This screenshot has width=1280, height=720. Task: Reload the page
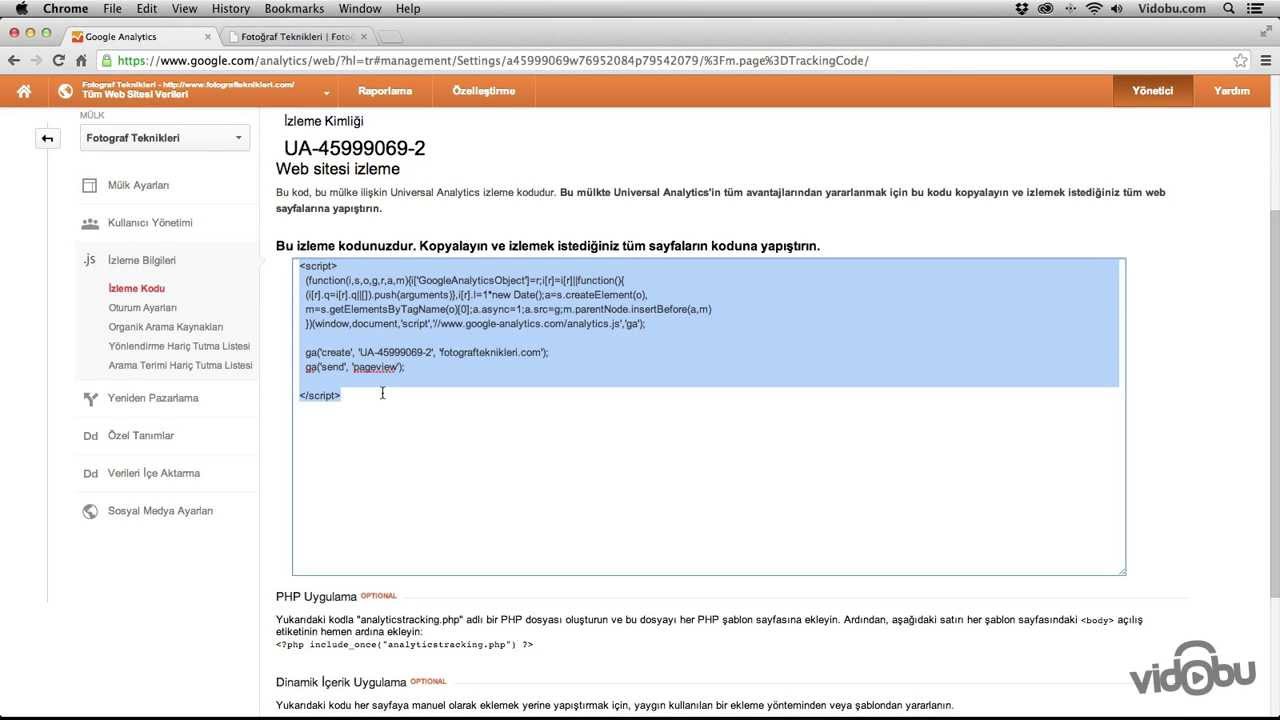pos(59,60)
